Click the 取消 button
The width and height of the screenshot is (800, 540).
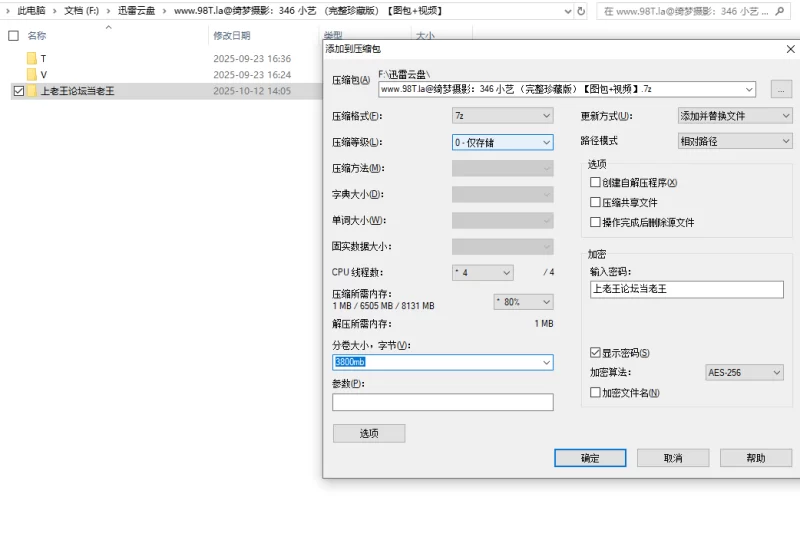pyautogui.click(x=673, y=458)
